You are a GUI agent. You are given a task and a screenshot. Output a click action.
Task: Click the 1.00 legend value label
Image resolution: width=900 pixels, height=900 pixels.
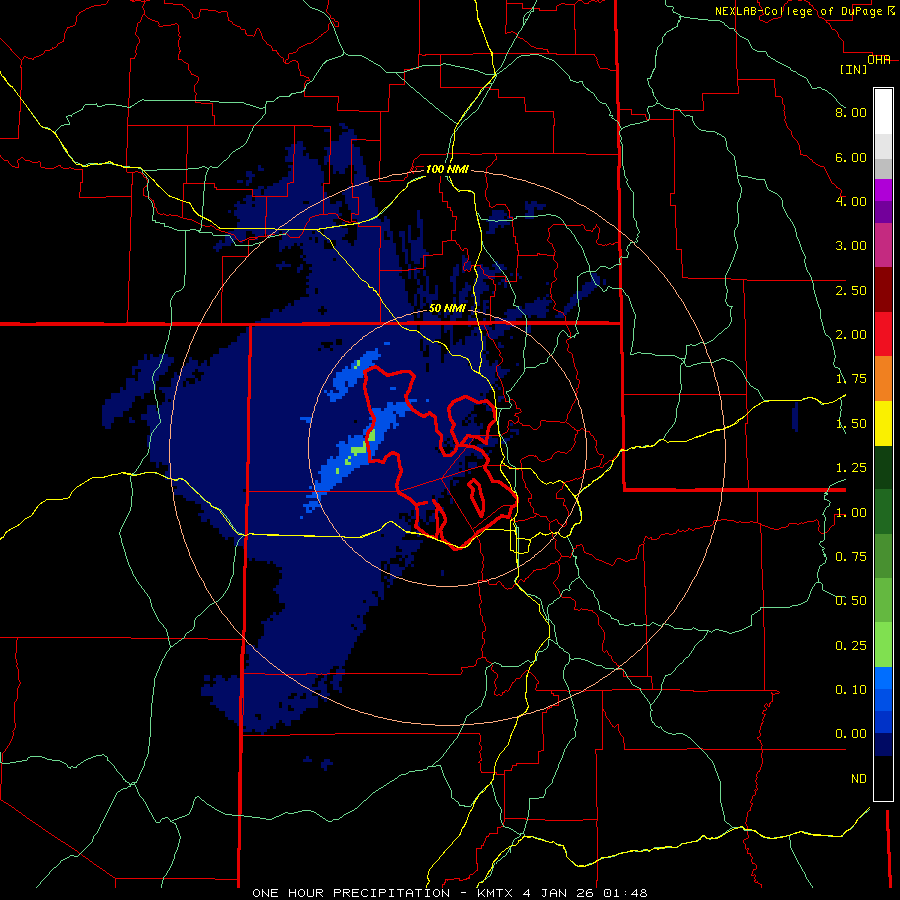click(x=851, y=513)
